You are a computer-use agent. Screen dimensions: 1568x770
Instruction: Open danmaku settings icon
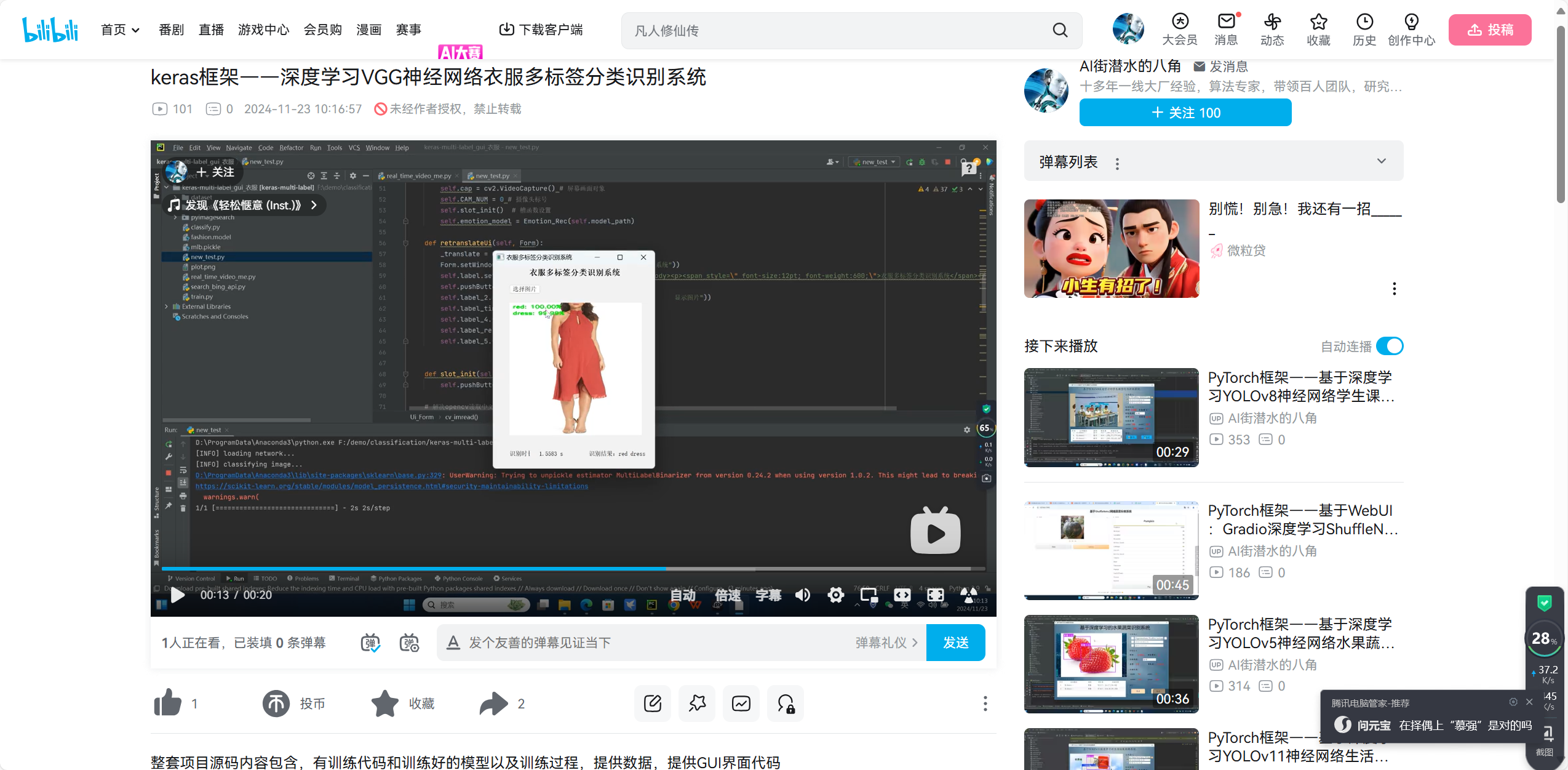pyautogui.click(x=409, y=643)
